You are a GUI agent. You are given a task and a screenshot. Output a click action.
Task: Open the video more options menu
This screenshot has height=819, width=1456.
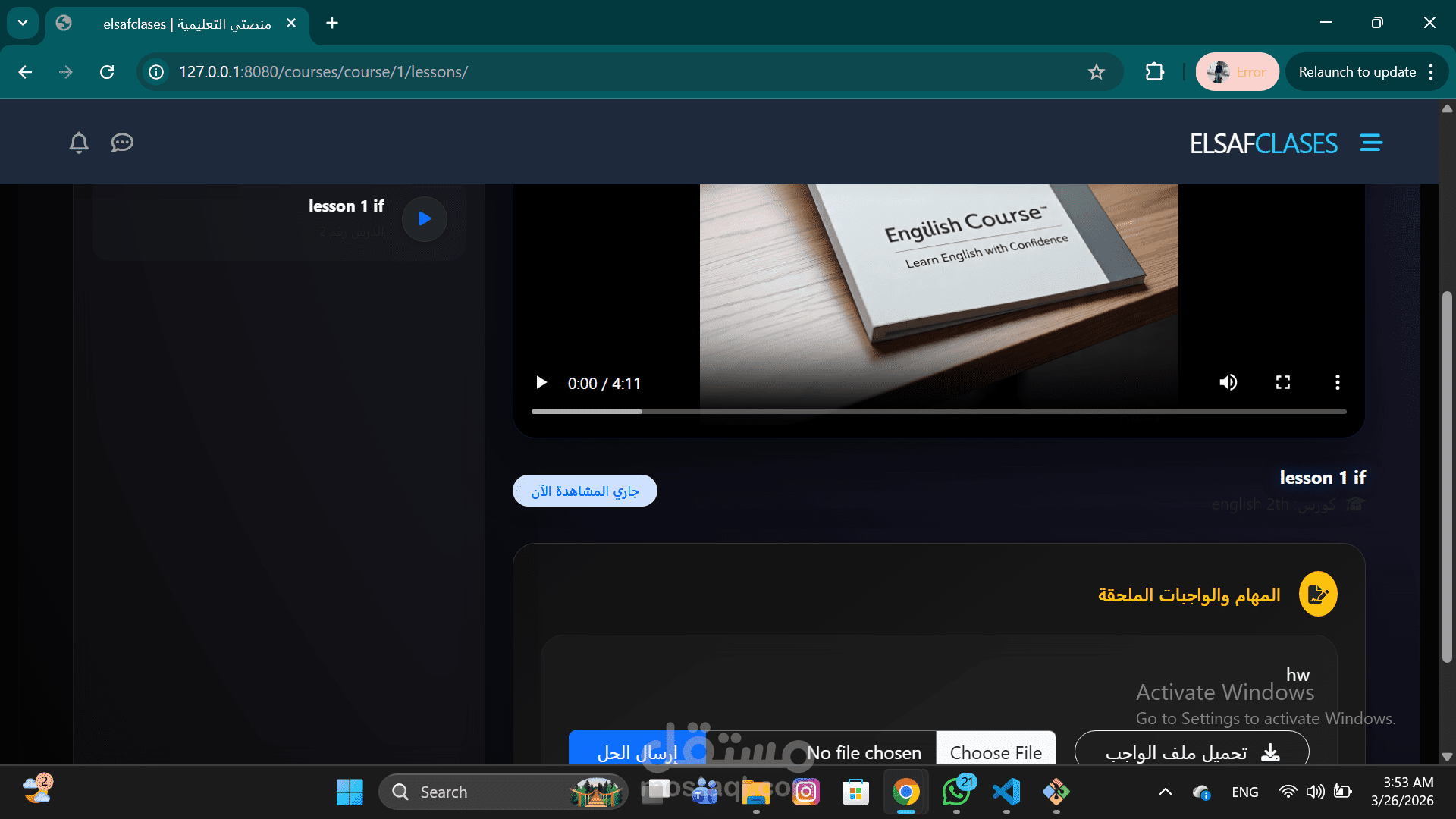pos(1337,382)
